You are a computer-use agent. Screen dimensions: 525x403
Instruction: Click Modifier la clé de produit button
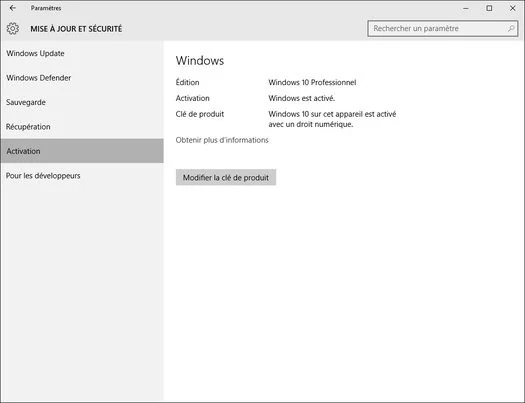coord(226,177)
